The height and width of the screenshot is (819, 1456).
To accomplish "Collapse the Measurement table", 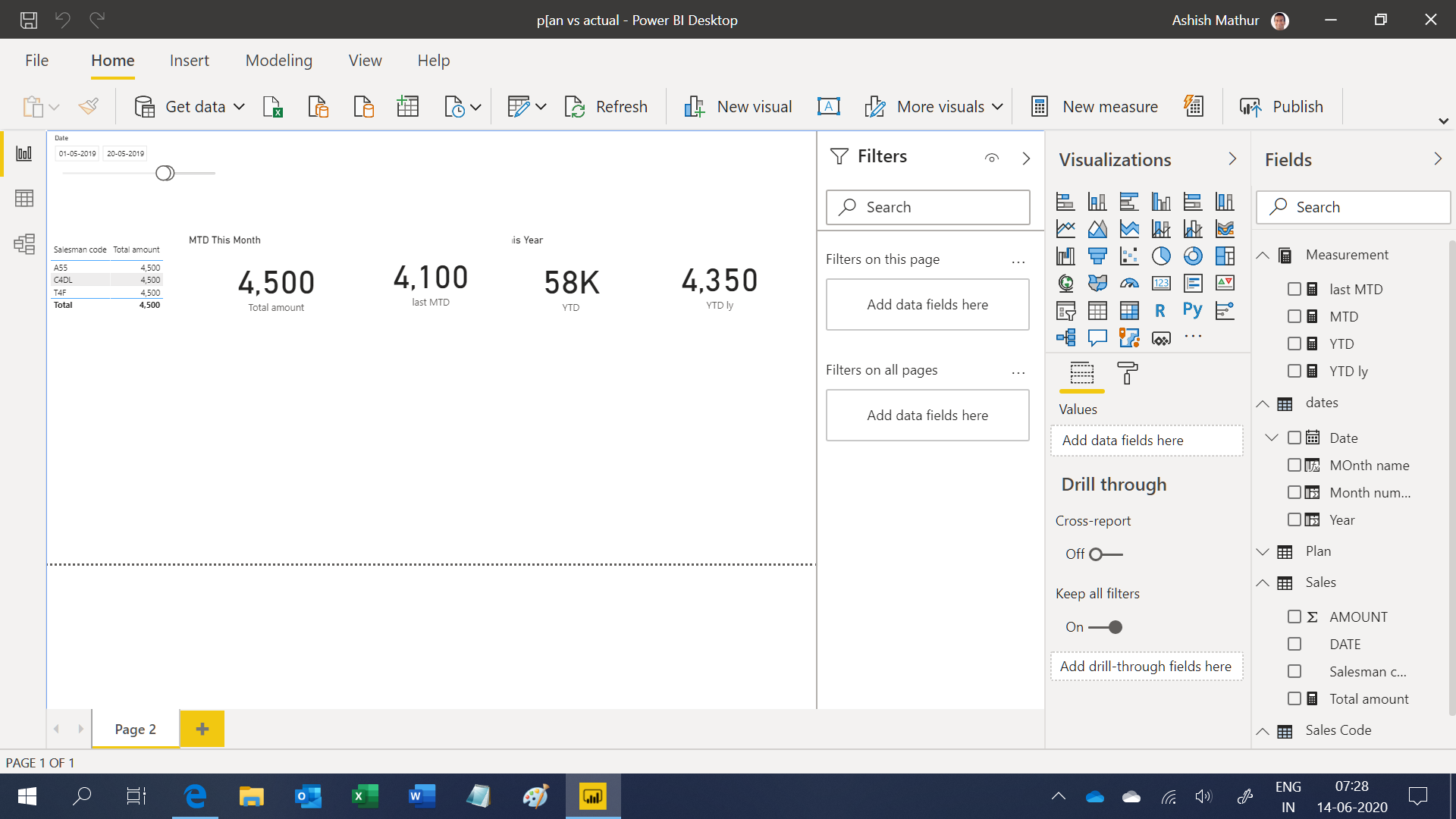I will 1263,256.
